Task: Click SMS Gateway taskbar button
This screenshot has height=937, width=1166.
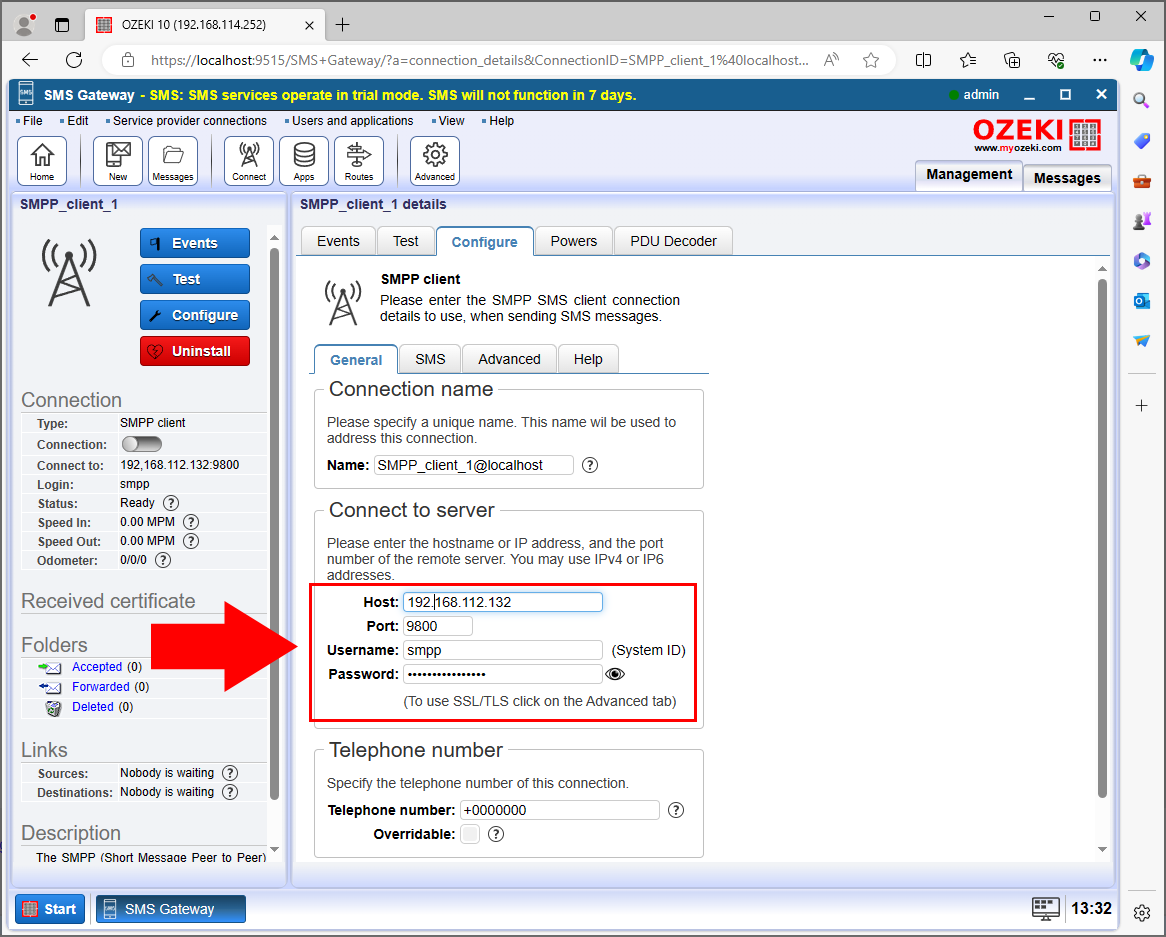Action: coord(171,909)
